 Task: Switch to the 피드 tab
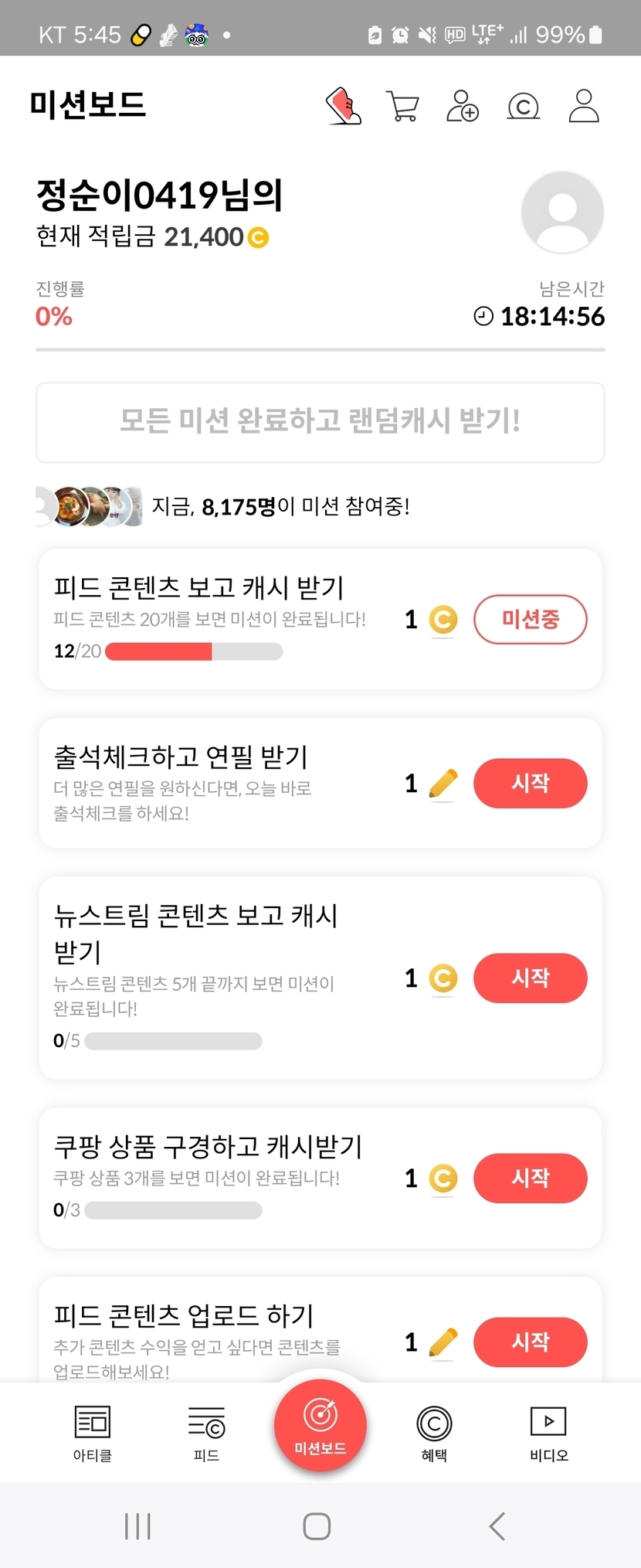click(206, 1434)
